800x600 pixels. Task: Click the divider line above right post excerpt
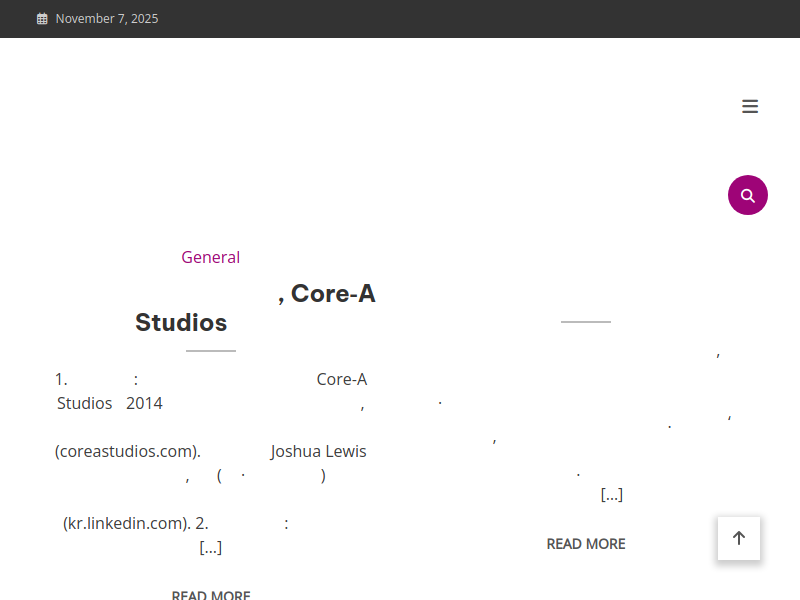click(x=586, y=322)
